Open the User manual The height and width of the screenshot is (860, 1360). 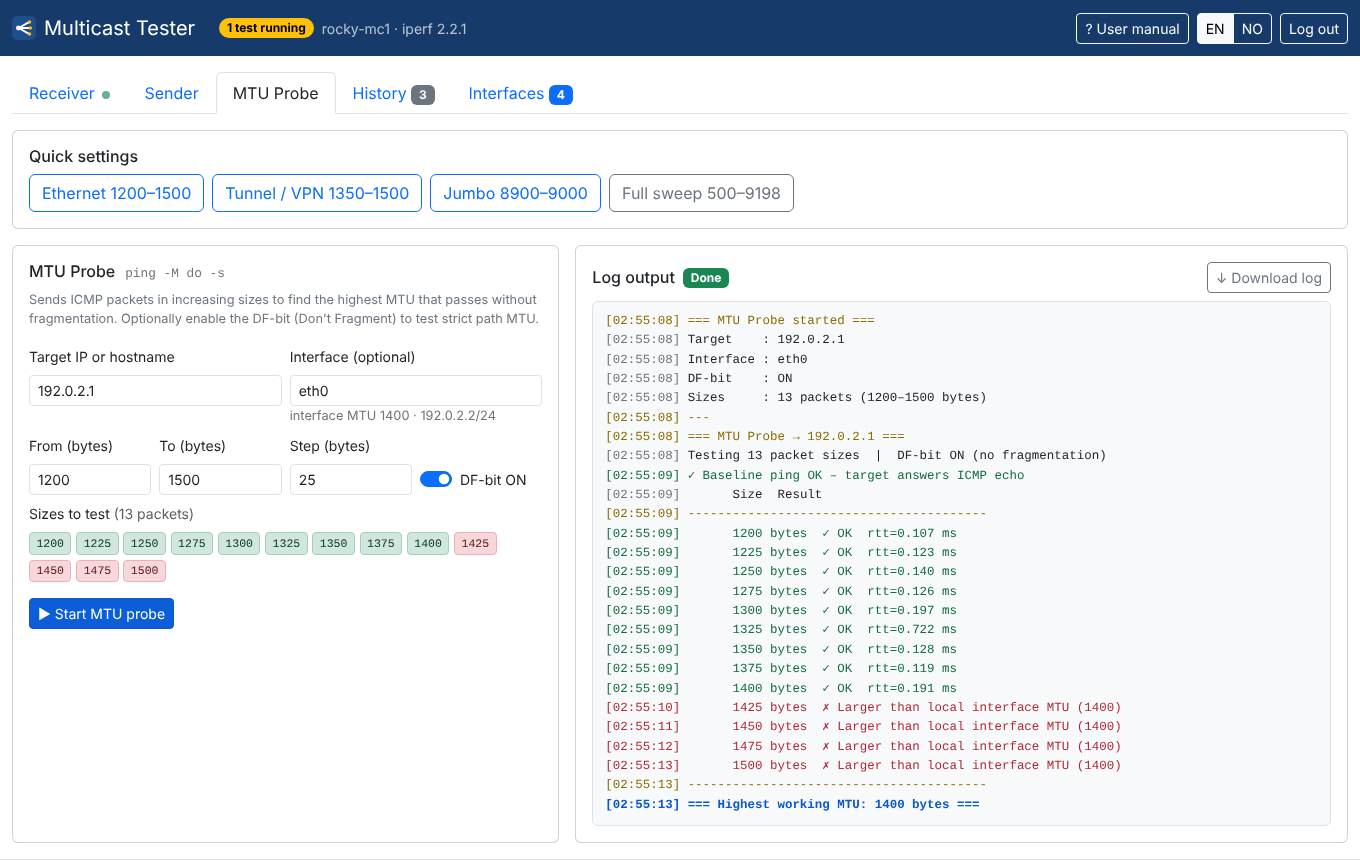point(1132,29)
